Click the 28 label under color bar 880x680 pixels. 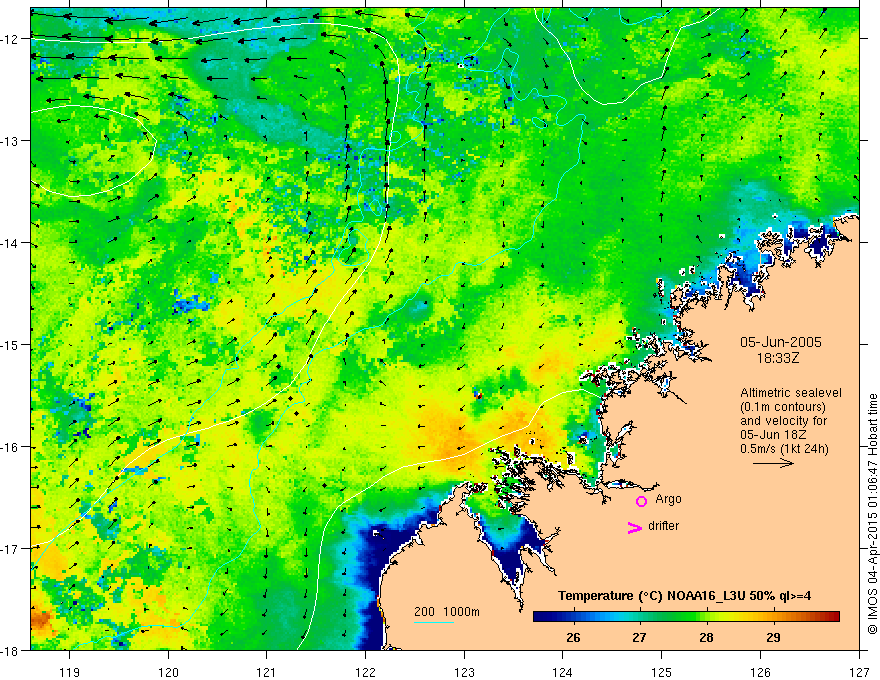[707, 637]
